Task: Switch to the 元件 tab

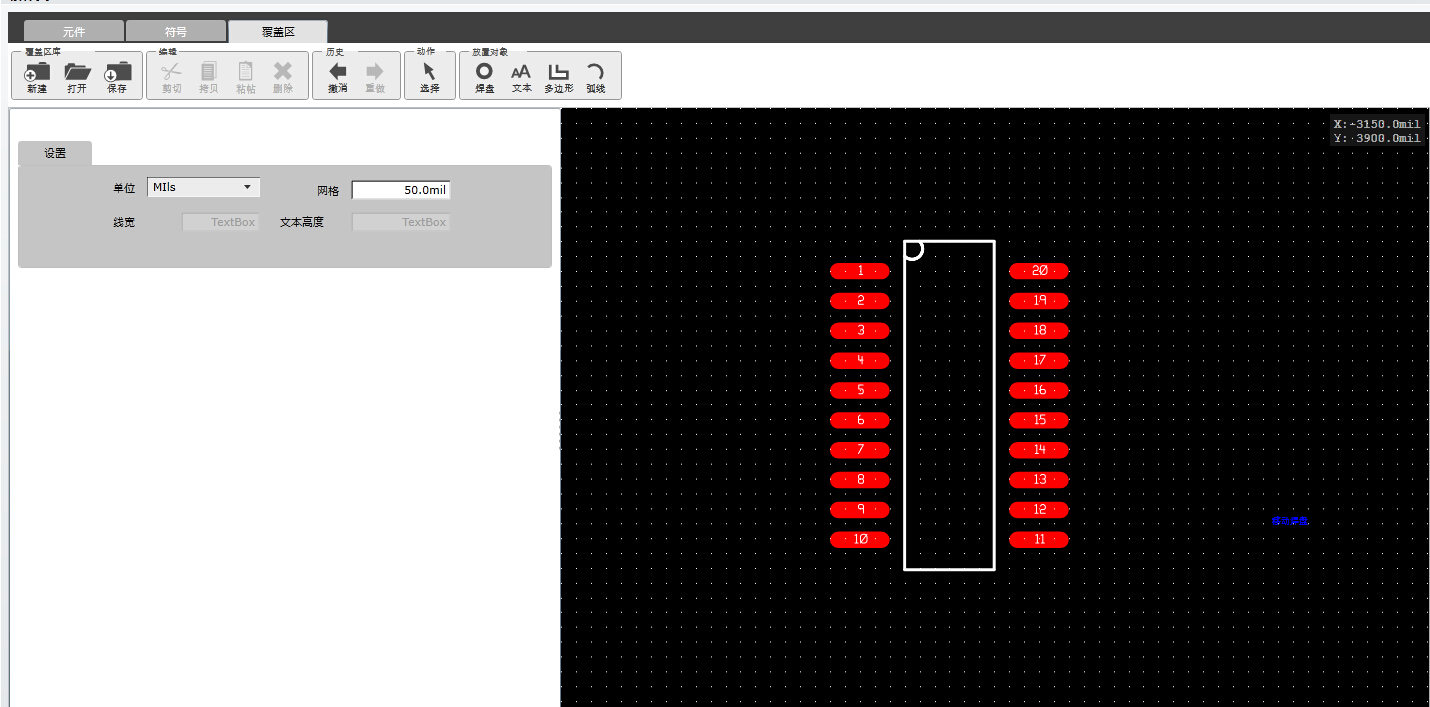Action: (74, 32)
